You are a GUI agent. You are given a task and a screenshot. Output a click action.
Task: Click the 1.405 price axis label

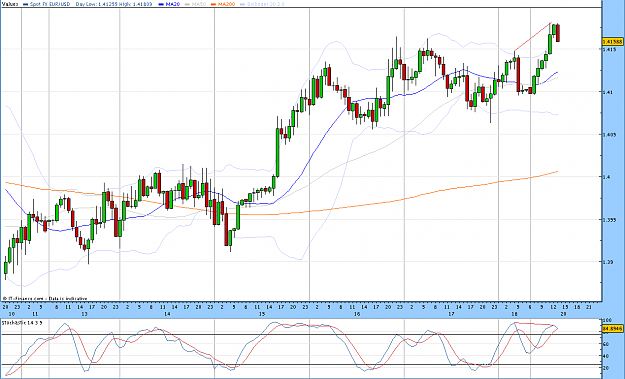tap(608, 135)
